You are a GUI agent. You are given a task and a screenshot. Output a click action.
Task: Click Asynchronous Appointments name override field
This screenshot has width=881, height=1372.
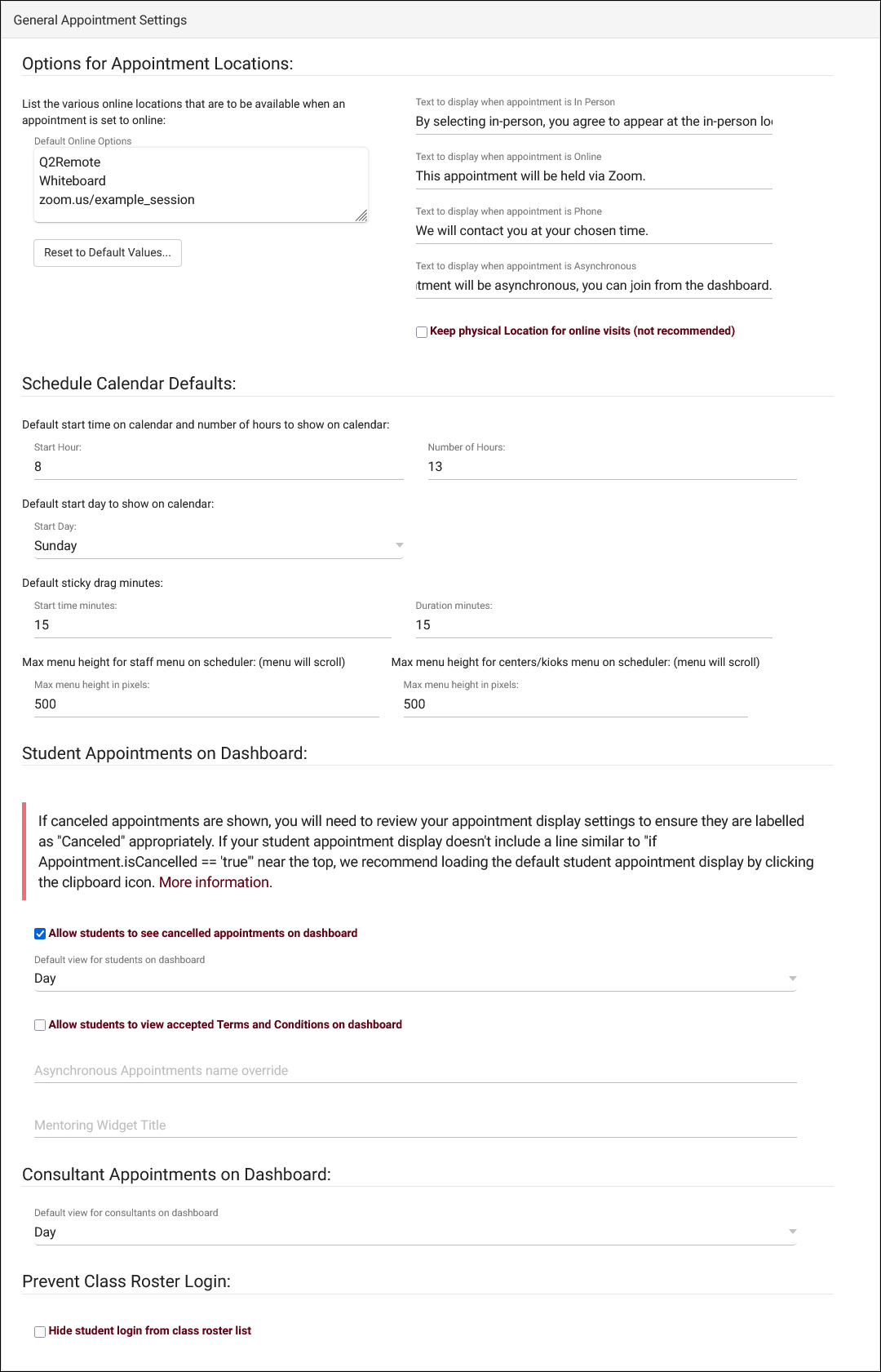[414, 1071]
